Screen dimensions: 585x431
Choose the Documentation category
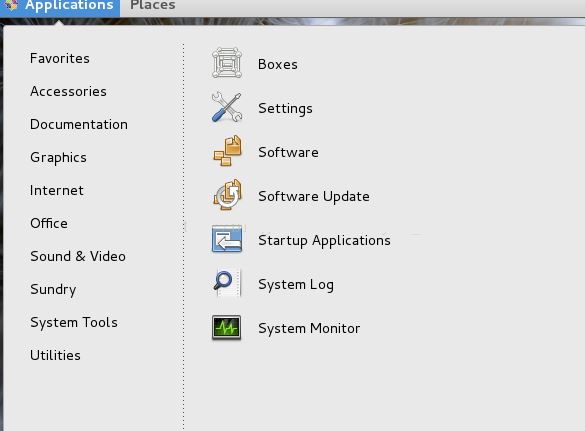pyautogui.click(x=79, y=124)
